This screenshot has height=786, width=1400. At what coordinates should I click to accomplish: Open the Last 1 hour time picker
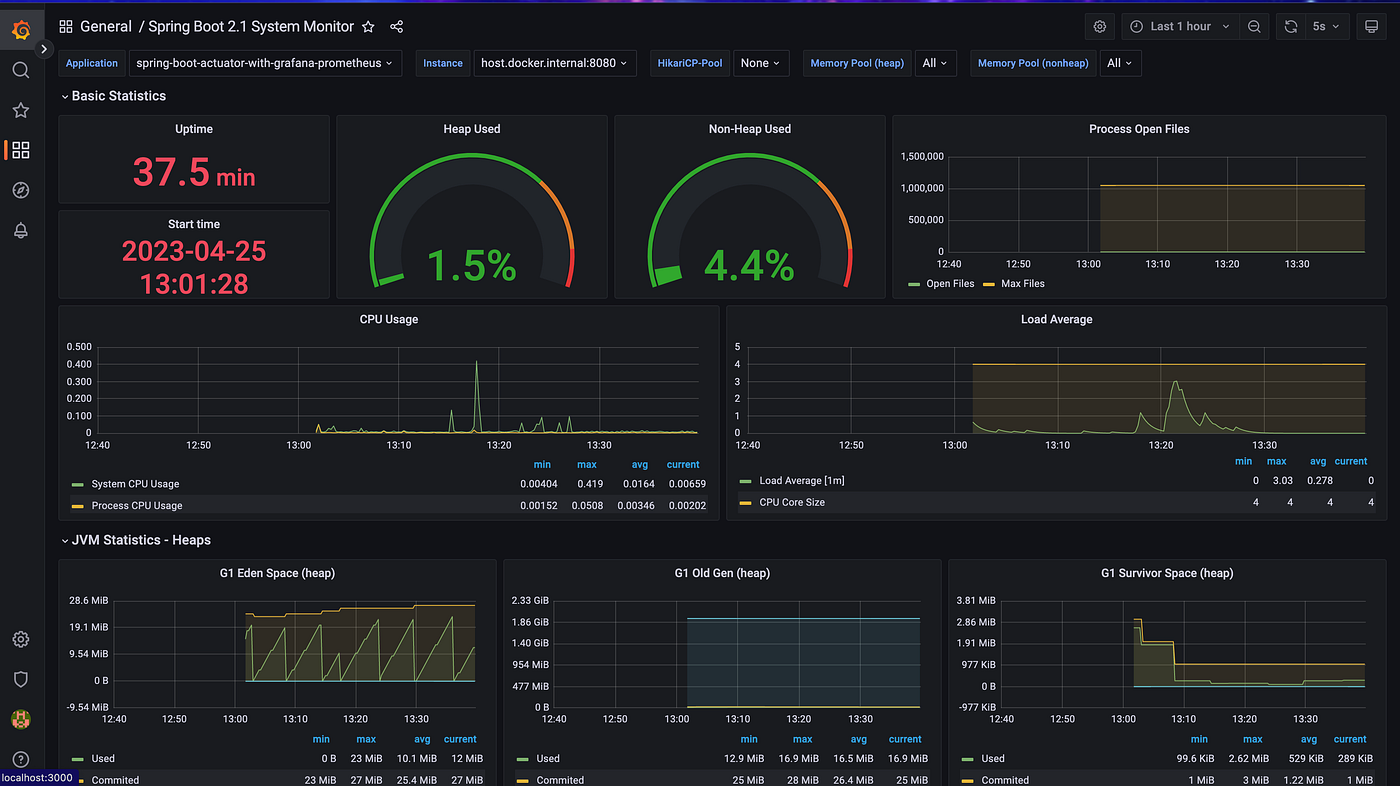[1180, 27]
